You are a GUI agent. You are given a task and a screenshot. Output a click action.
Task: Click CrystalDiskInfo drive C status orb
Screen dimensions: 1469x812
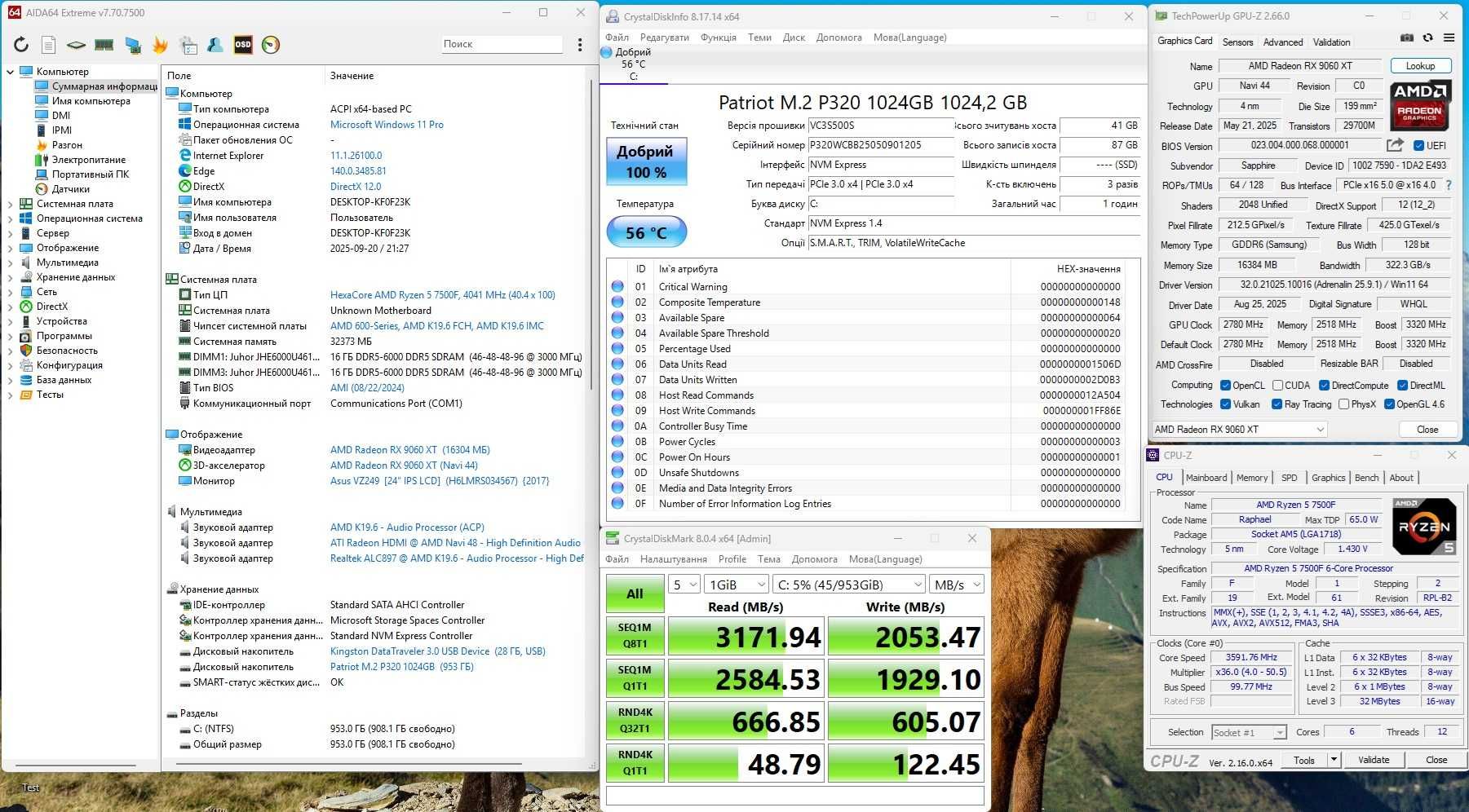[x=606, y=52]
